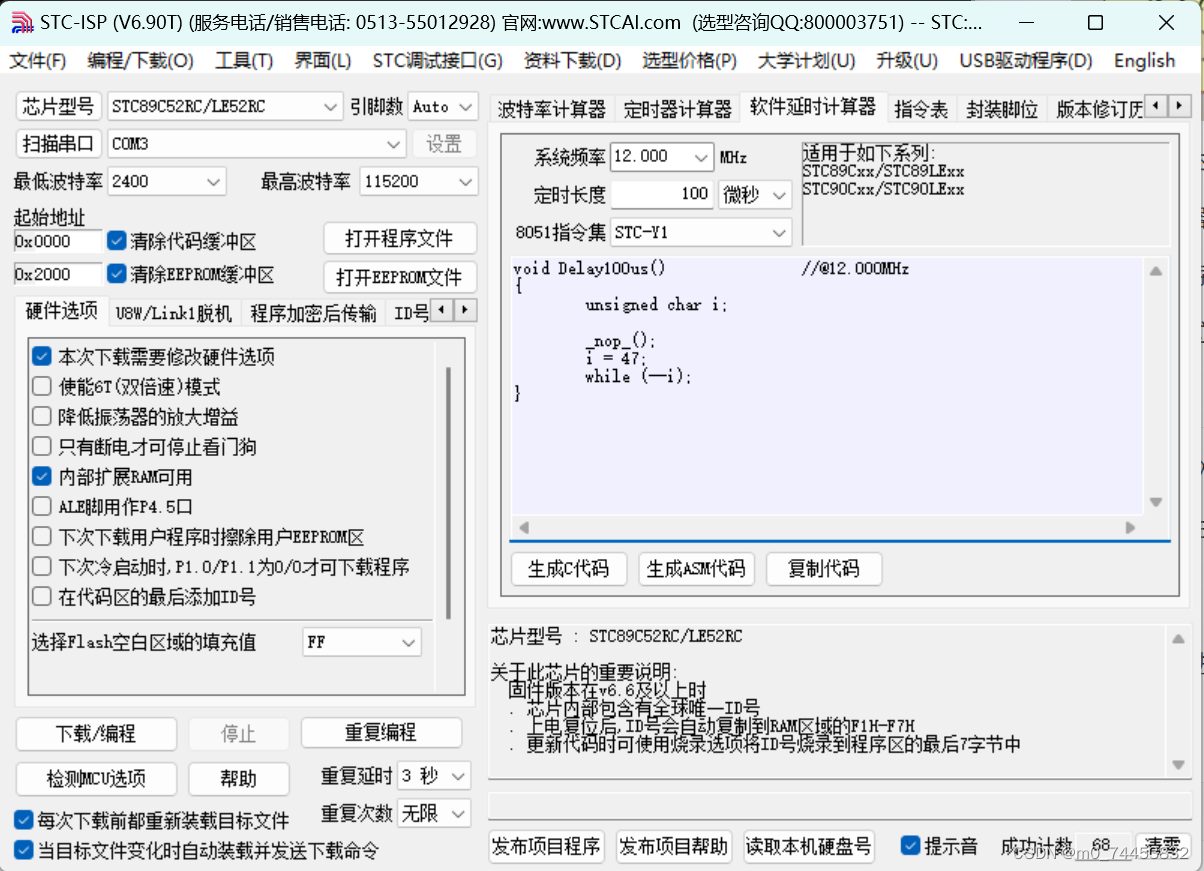Click 复制代码 button
The image size is (1204, 871).
coord(824,569)
